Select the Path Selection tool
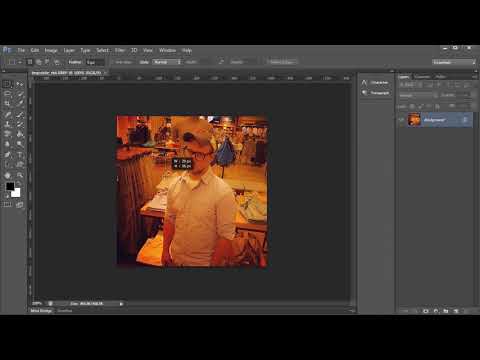Screen dimensions: 480x360 coord(7,164)
